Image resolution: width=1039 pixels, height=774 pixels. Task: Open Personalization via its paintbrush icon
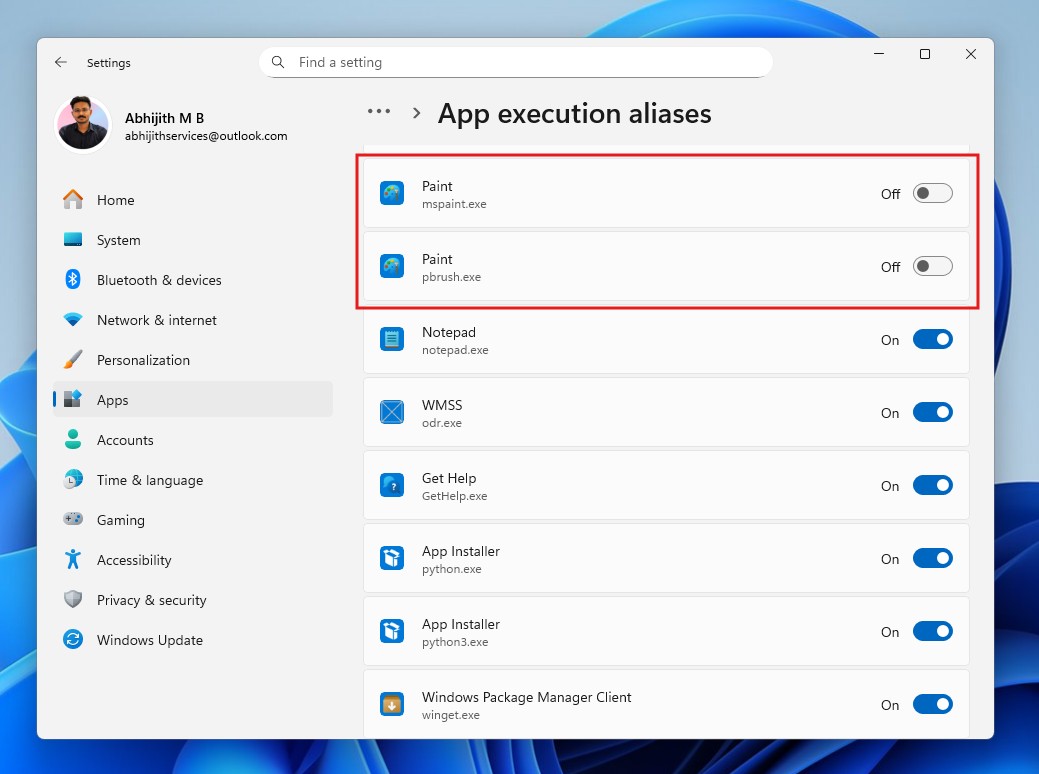72,360
